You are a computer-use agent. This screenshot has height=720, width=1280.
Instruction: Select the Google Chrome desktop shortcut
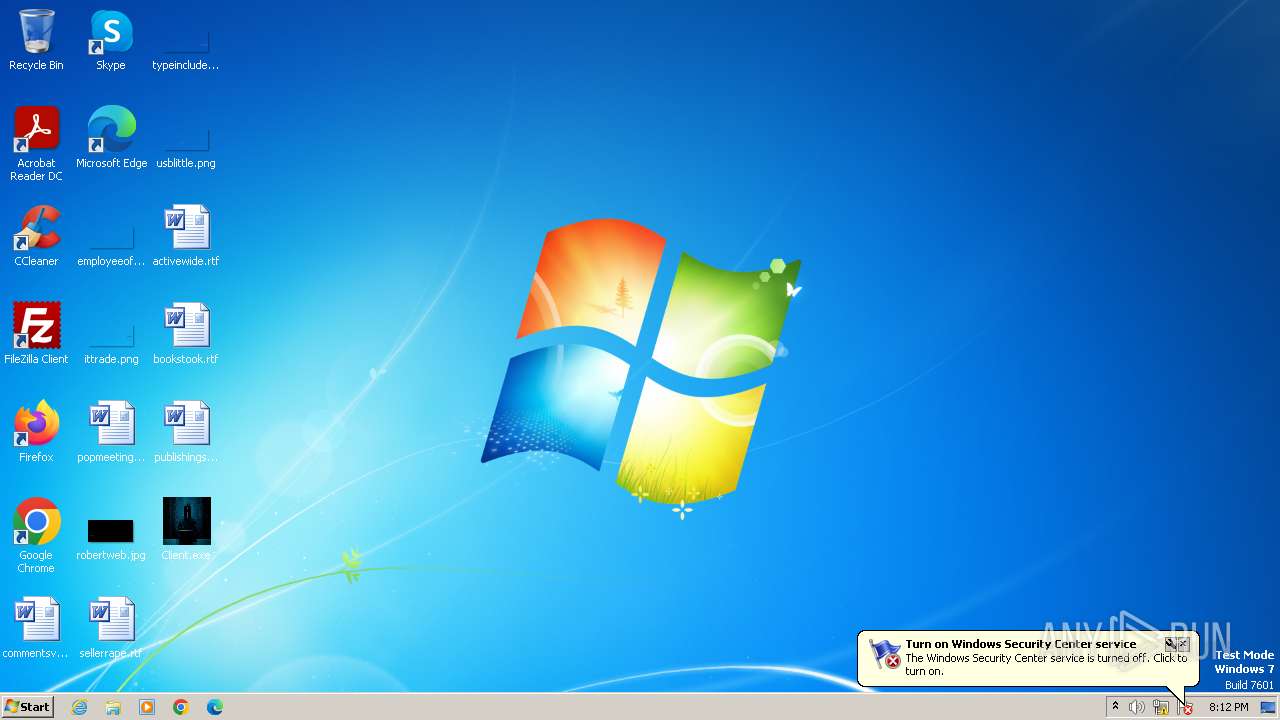pos(36,536)
